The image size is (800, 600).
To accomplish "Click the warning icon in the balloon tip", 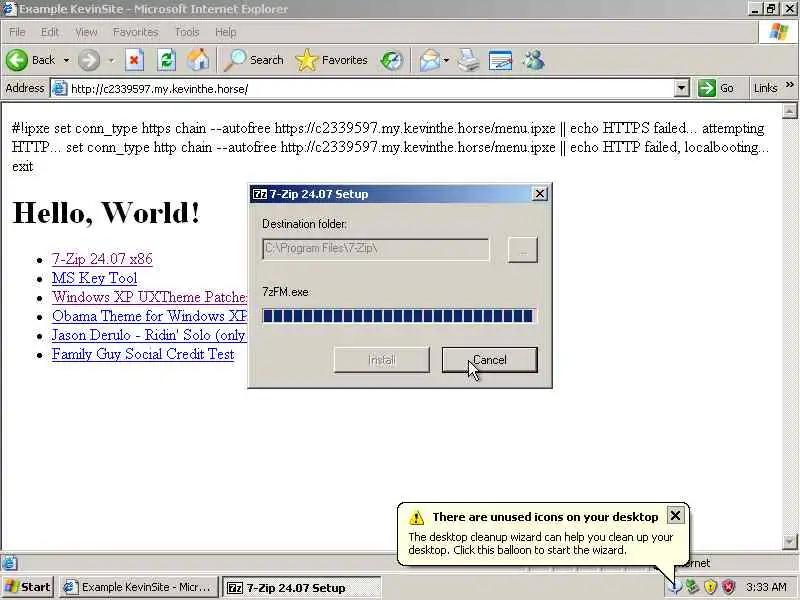I will tap(416, 517).
